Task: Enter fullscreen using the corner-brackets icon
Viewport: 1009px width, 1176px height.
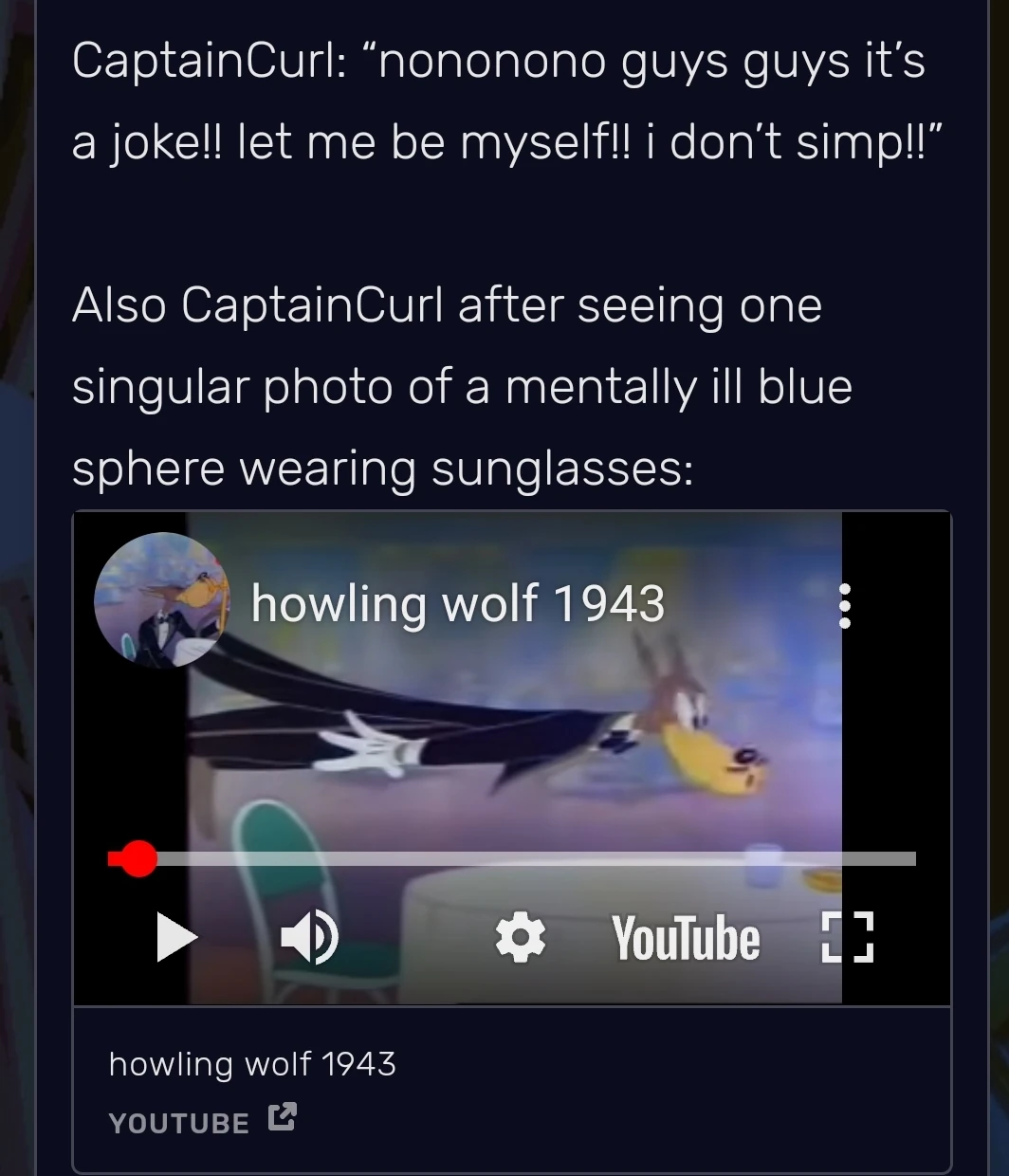Action: (x=847, y=938)
